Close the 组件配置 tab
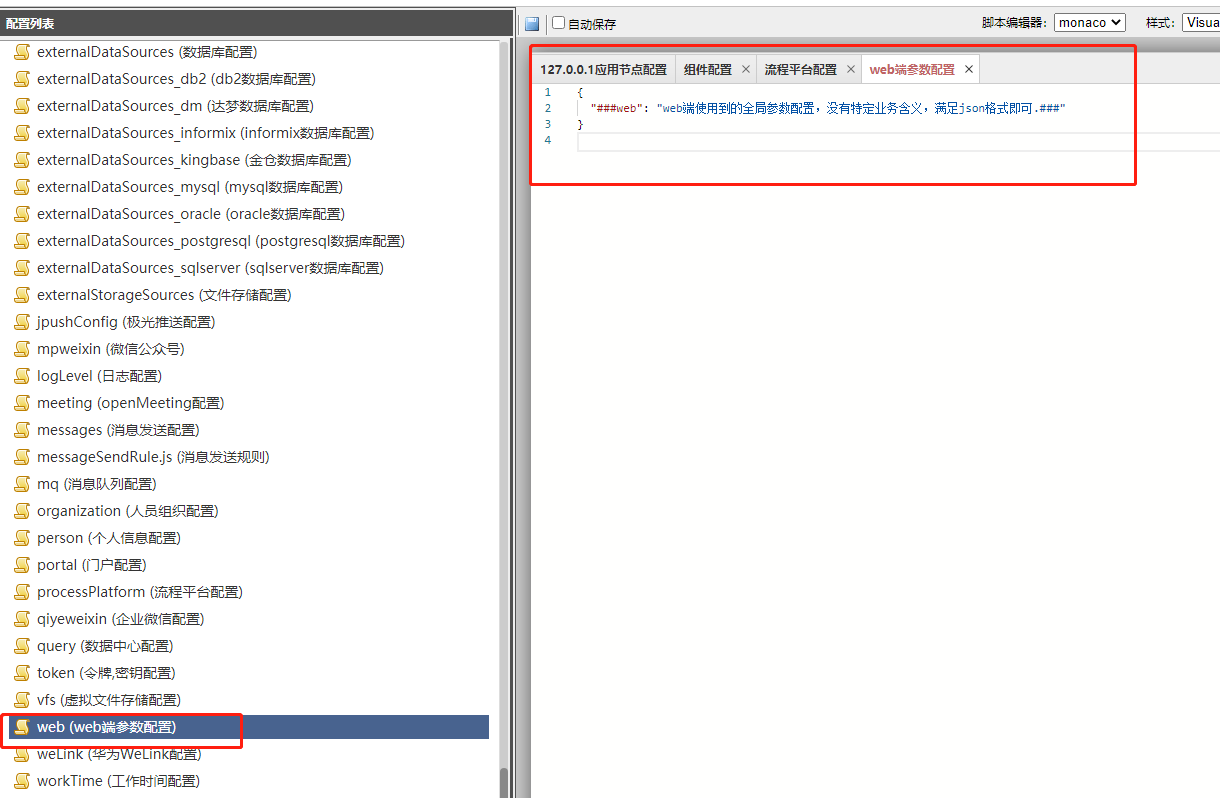This screenshot has height=798, width=1220. pos(746,69)
